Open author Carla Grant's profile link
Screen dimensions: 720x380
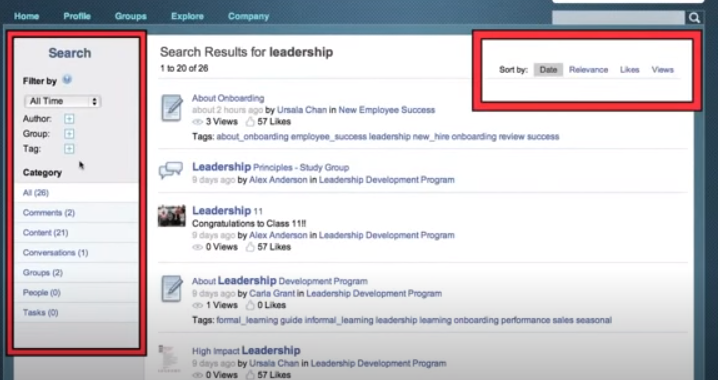[x=272, y=294]
